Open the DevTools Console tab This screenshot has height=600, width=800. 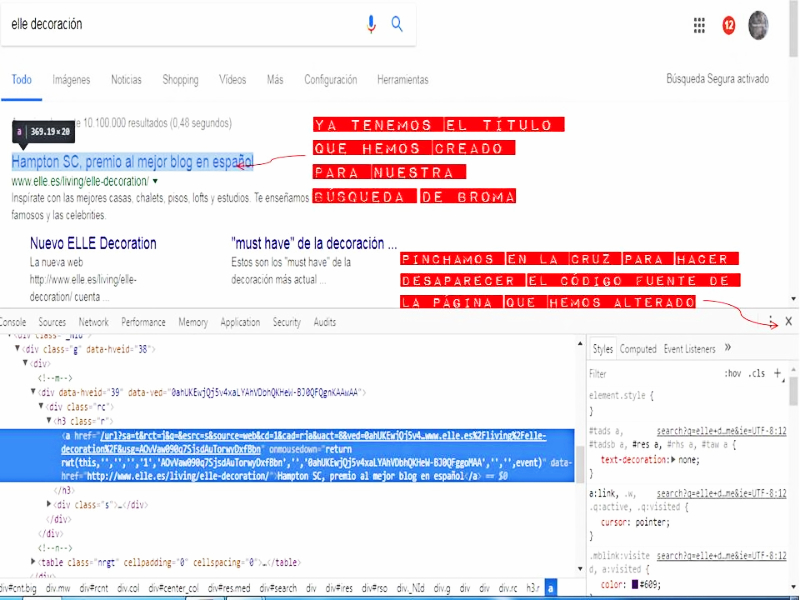coord(13,322)
